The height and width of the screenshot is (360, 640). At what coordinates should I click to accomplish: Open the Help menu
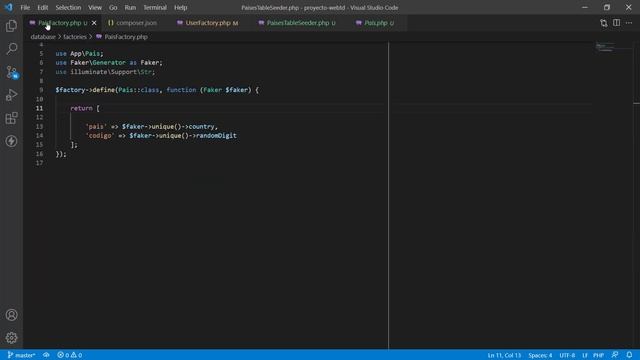[180, 7]
